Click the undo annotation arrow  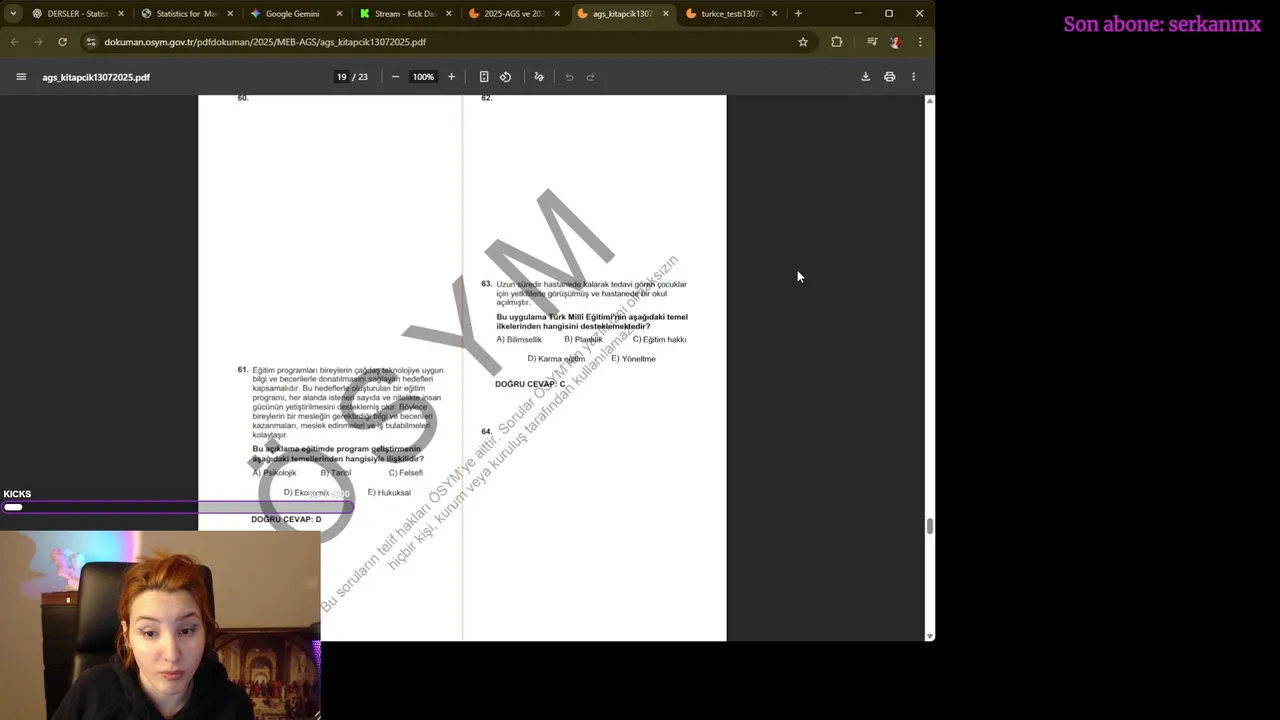569,77
